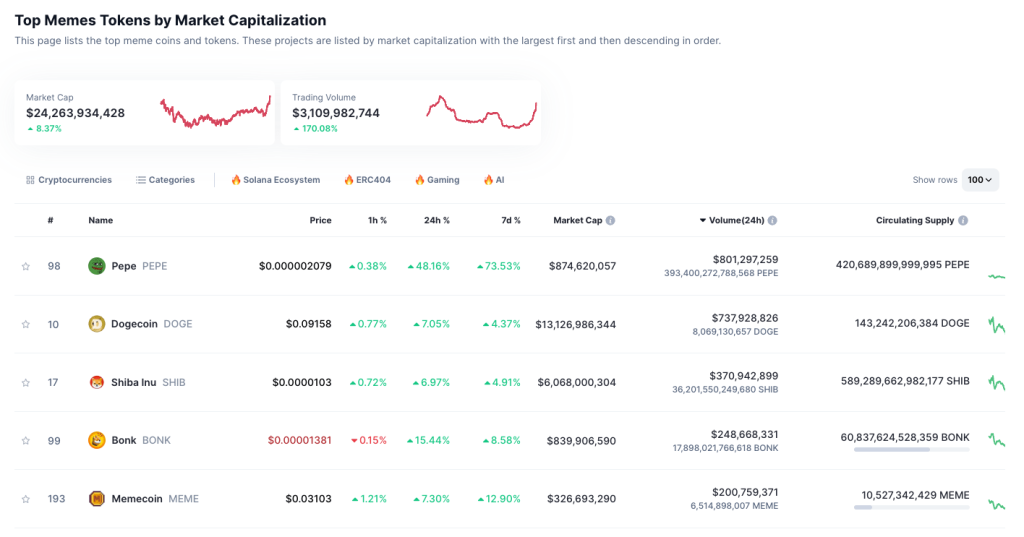Click the Bonk coin icon
Screen dimensions: 1024x537
coord(97,440)
